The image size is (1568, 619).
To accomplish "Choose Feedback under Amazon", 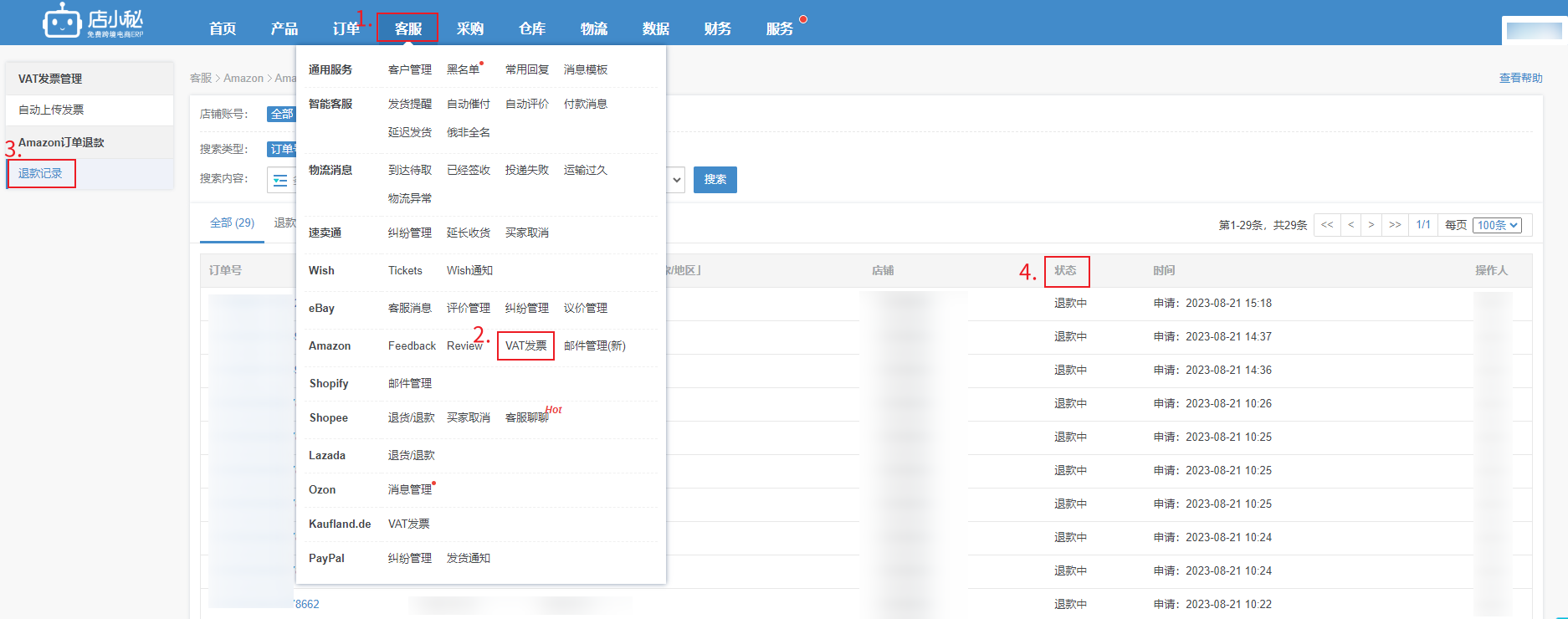I will [x=412, y=345].
